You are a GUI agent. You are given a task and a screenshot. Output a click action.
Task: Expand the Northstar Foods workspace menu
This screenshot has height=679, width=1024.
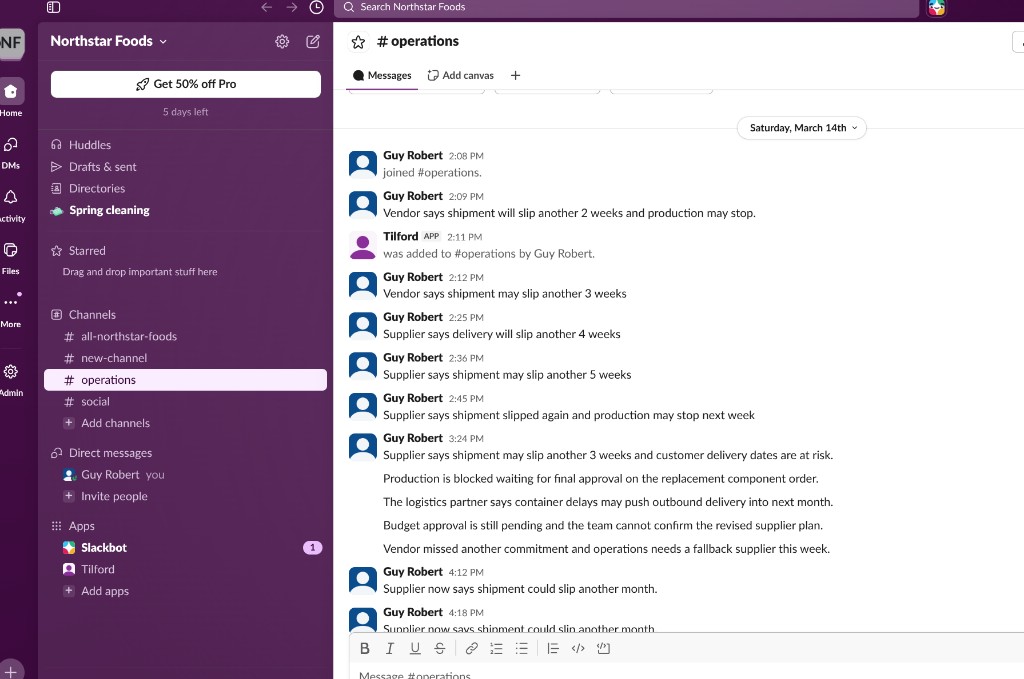tap(108, 41)
